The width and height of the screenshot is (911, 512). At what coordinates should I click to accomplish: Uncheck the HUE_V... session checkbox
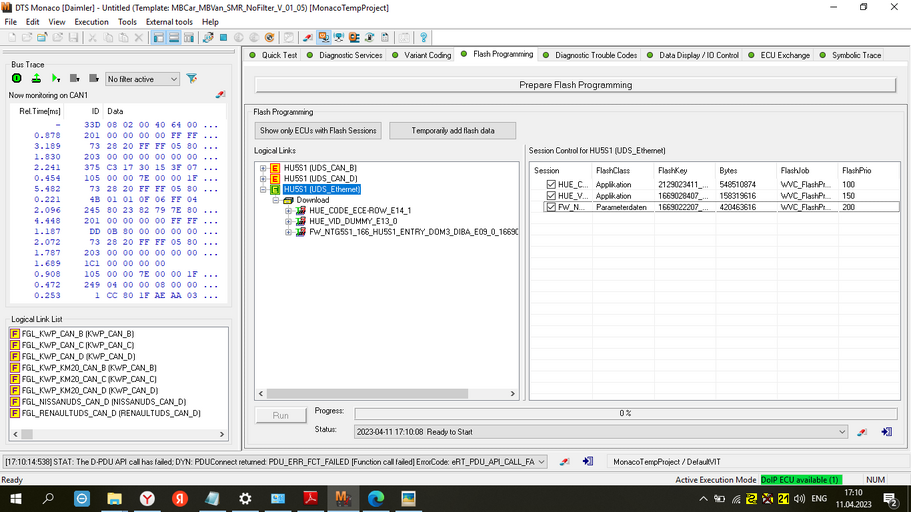pyautogui.click(x=551, y=196)
